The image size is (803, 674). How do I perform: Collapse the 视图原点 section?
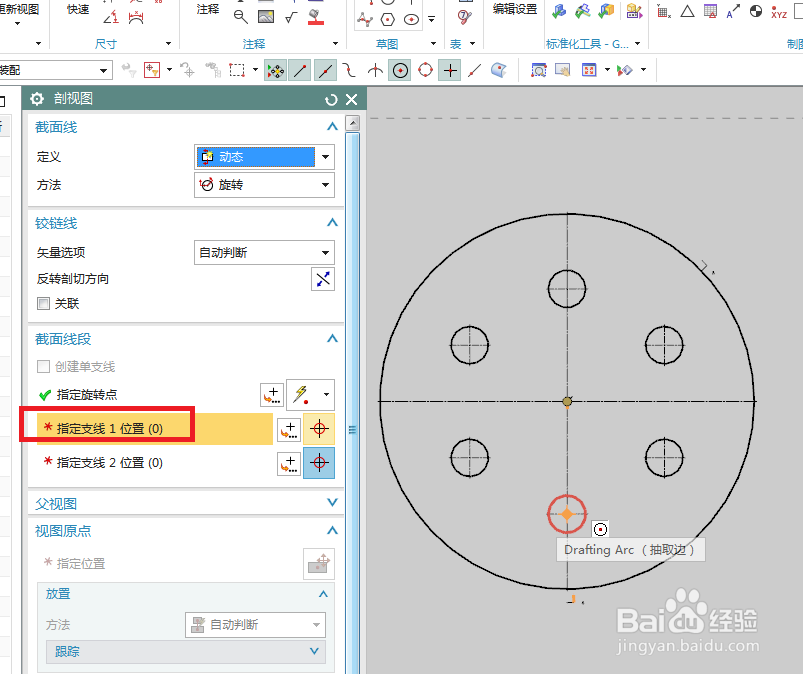coord(332,530)
